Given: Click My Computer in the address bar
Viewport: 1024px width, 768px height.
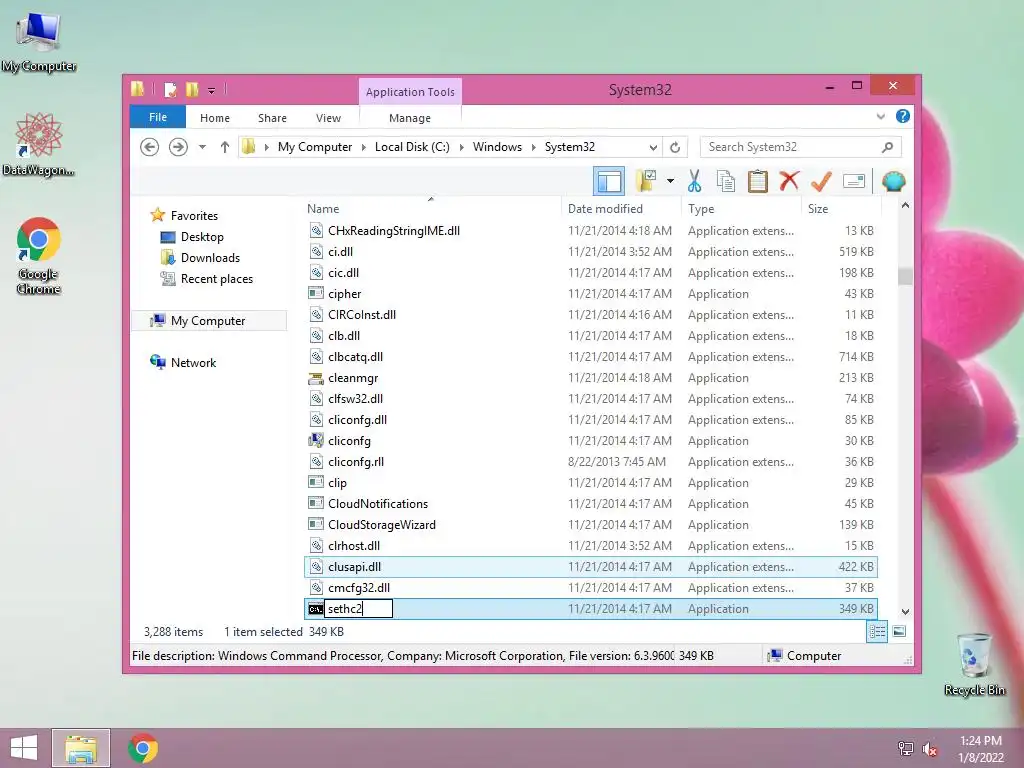Looking at the screenshot, I should [315, 147].
